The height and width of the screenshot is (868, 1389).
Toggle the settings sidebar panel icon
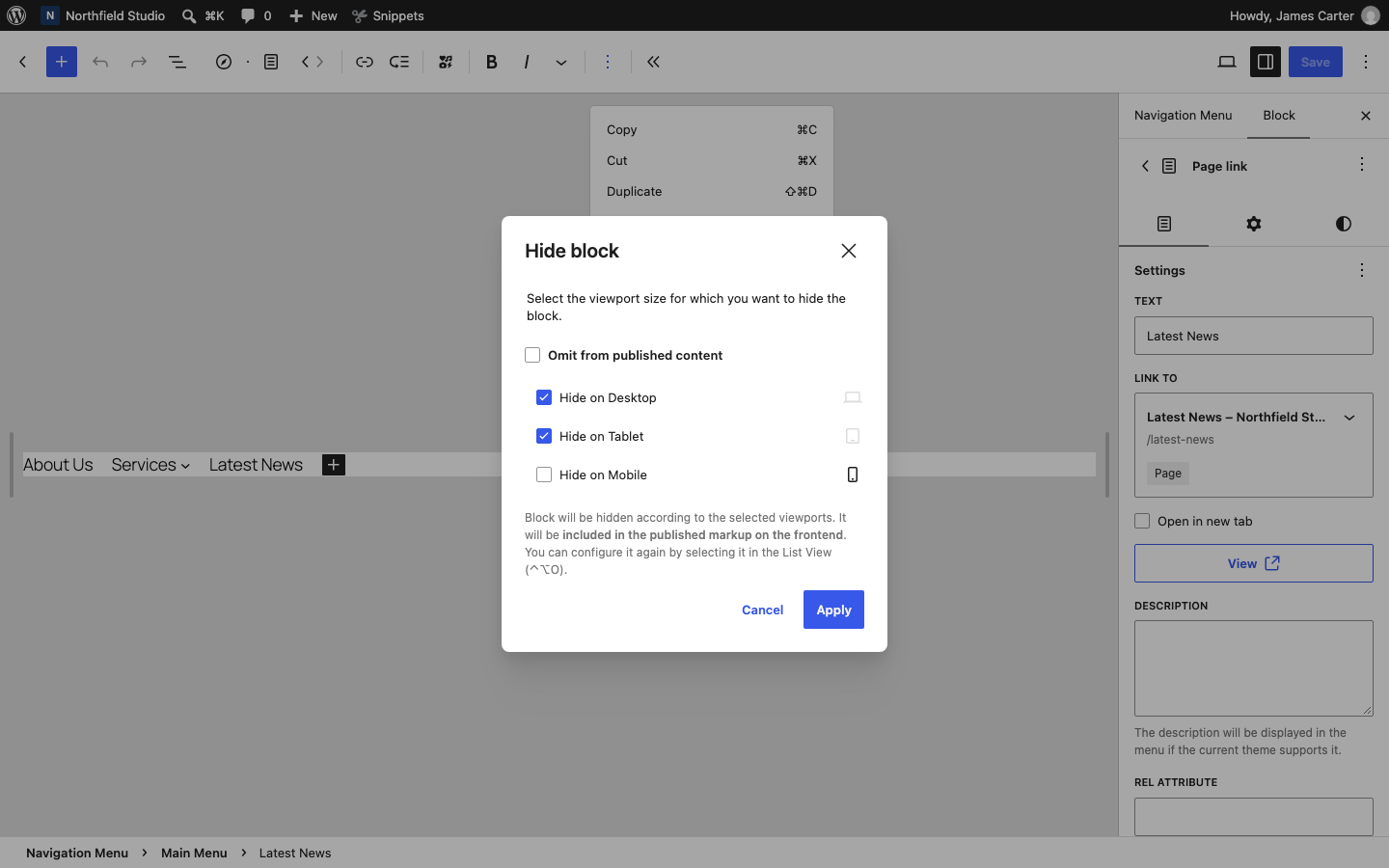click(1266, 62)
